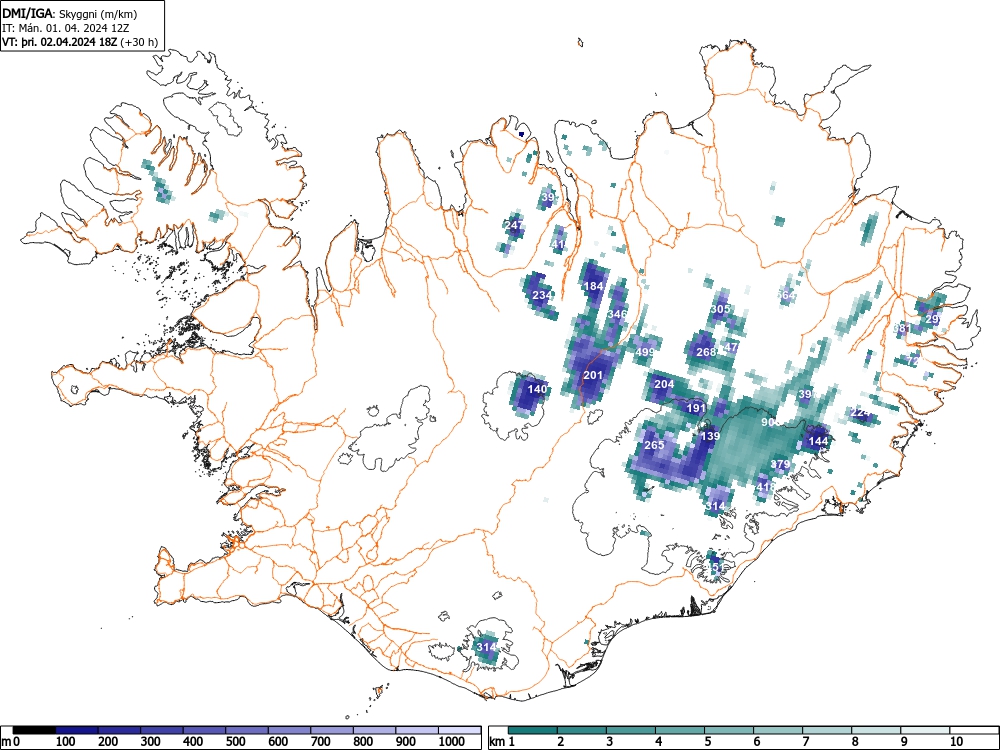Screen dimensions: 1000x750
Task: Select the teal swatch between km 3 and 4
Action: click(630, 730)
